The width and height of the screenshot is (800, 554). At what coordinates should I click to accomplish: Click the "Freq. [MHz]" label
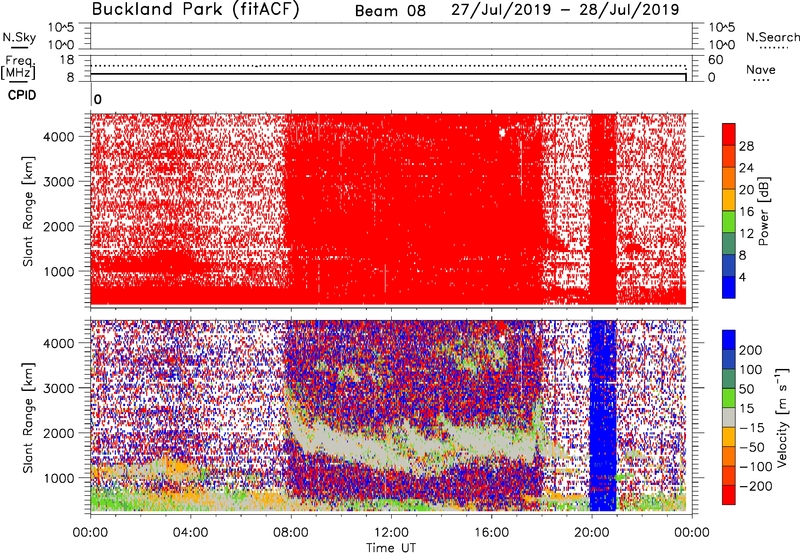tap(18, 67)
